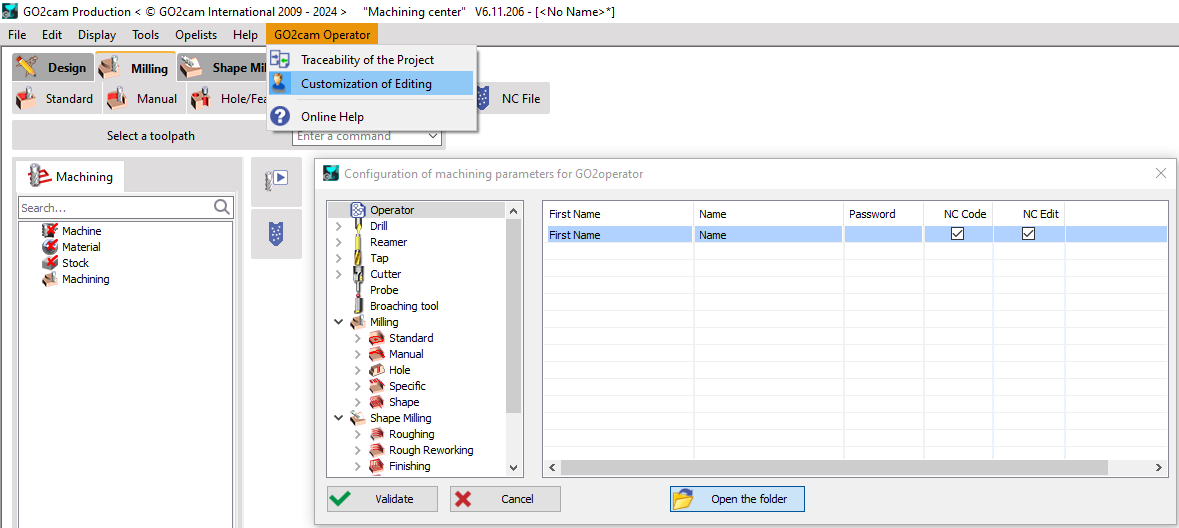Select the Traceability of the Project icon
Viewport: 1179px width, 528px height.
[281, 60]
